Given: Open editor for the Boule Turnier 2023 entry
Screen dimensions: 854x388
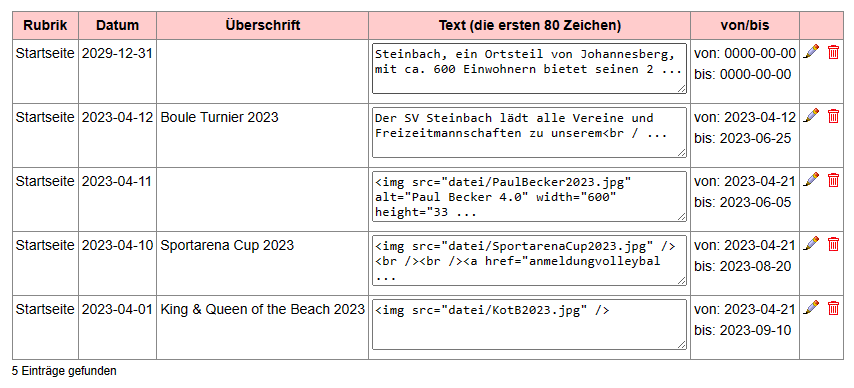Looking at the screenshot, I should coord(811,116).
